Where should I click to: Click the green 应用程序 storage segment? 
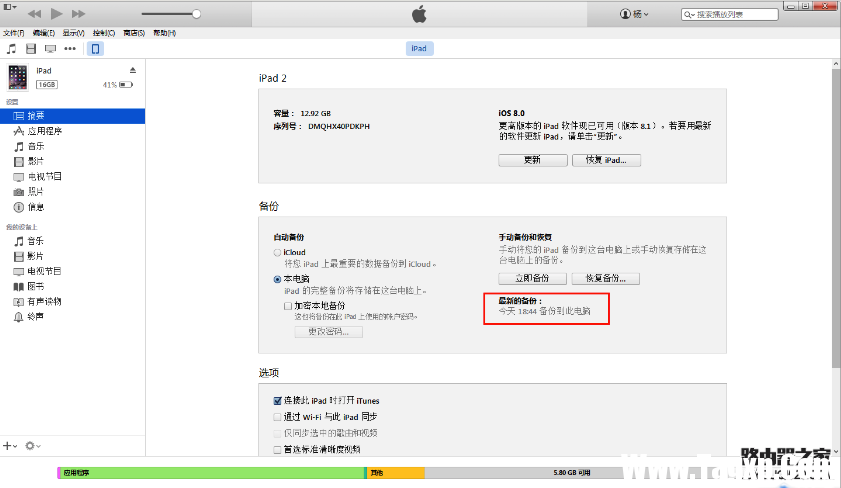[x=212, y=472]
